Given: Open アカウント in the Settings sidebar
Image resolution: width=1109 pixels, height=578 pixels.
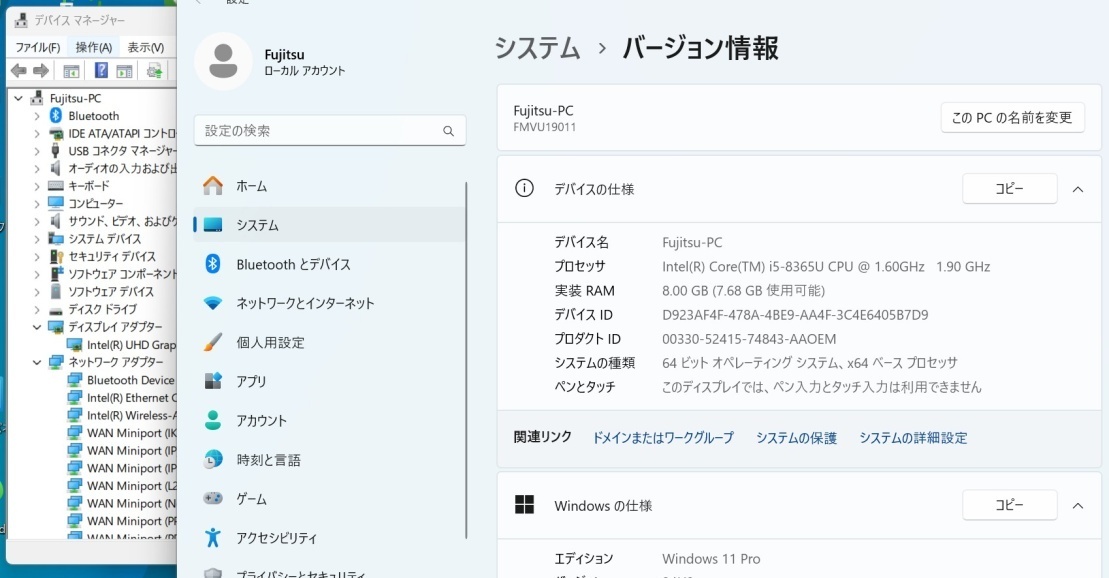Looking at the screenshot, I should 329,421.
